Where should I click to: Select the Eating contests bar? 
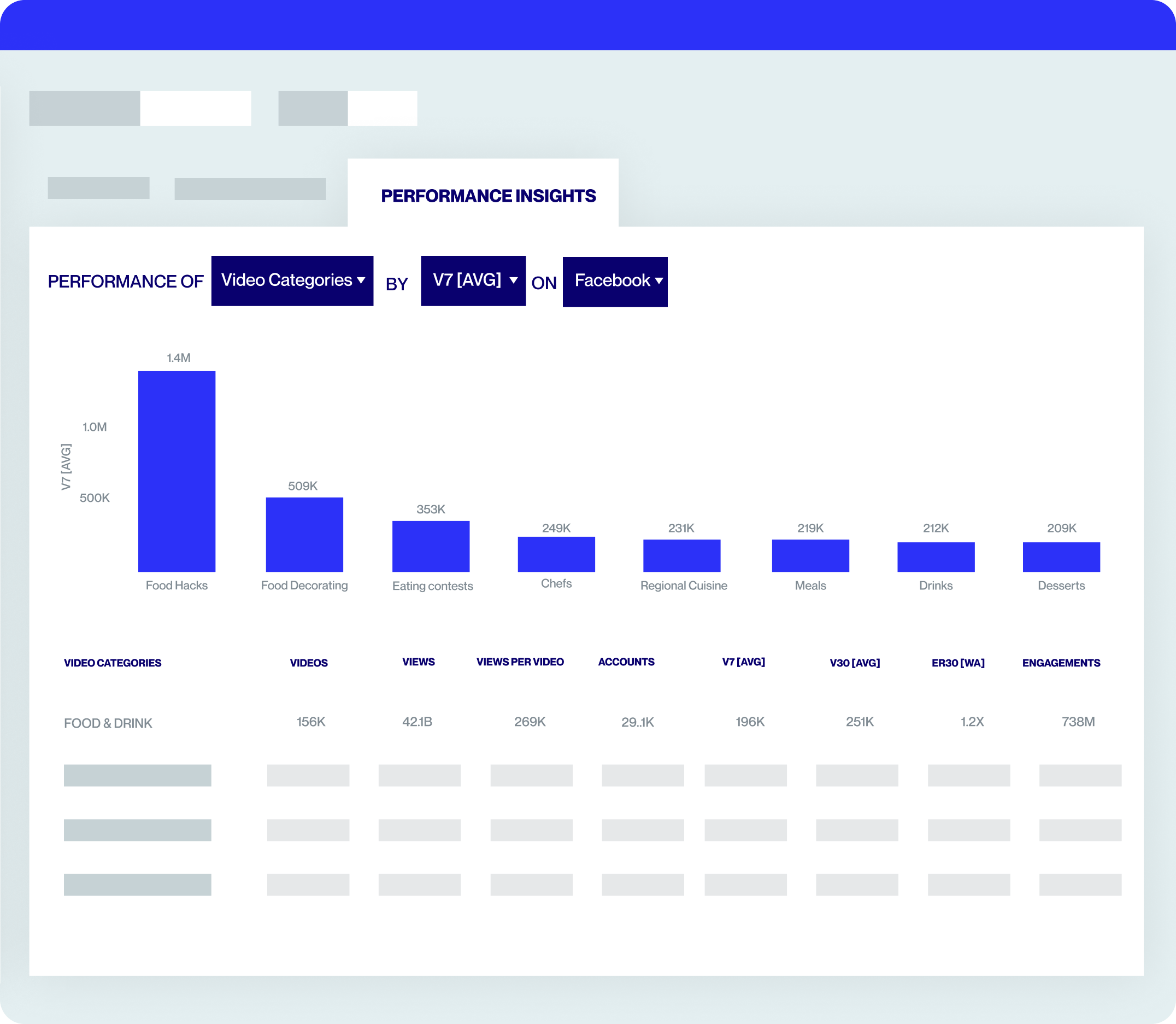[431, 546]
